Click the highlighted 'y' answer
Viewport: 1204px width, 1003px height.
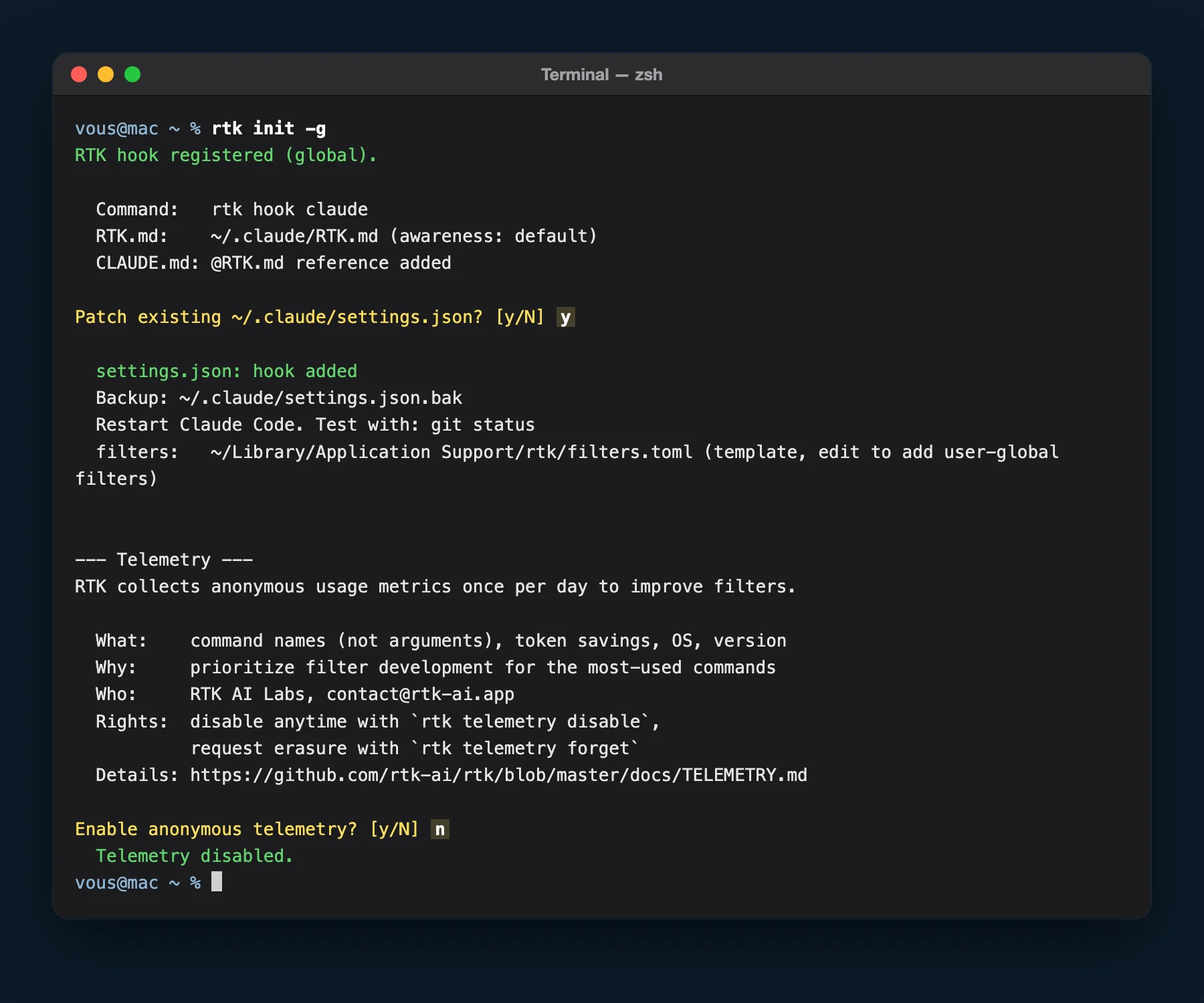click(x=566, y=317)
